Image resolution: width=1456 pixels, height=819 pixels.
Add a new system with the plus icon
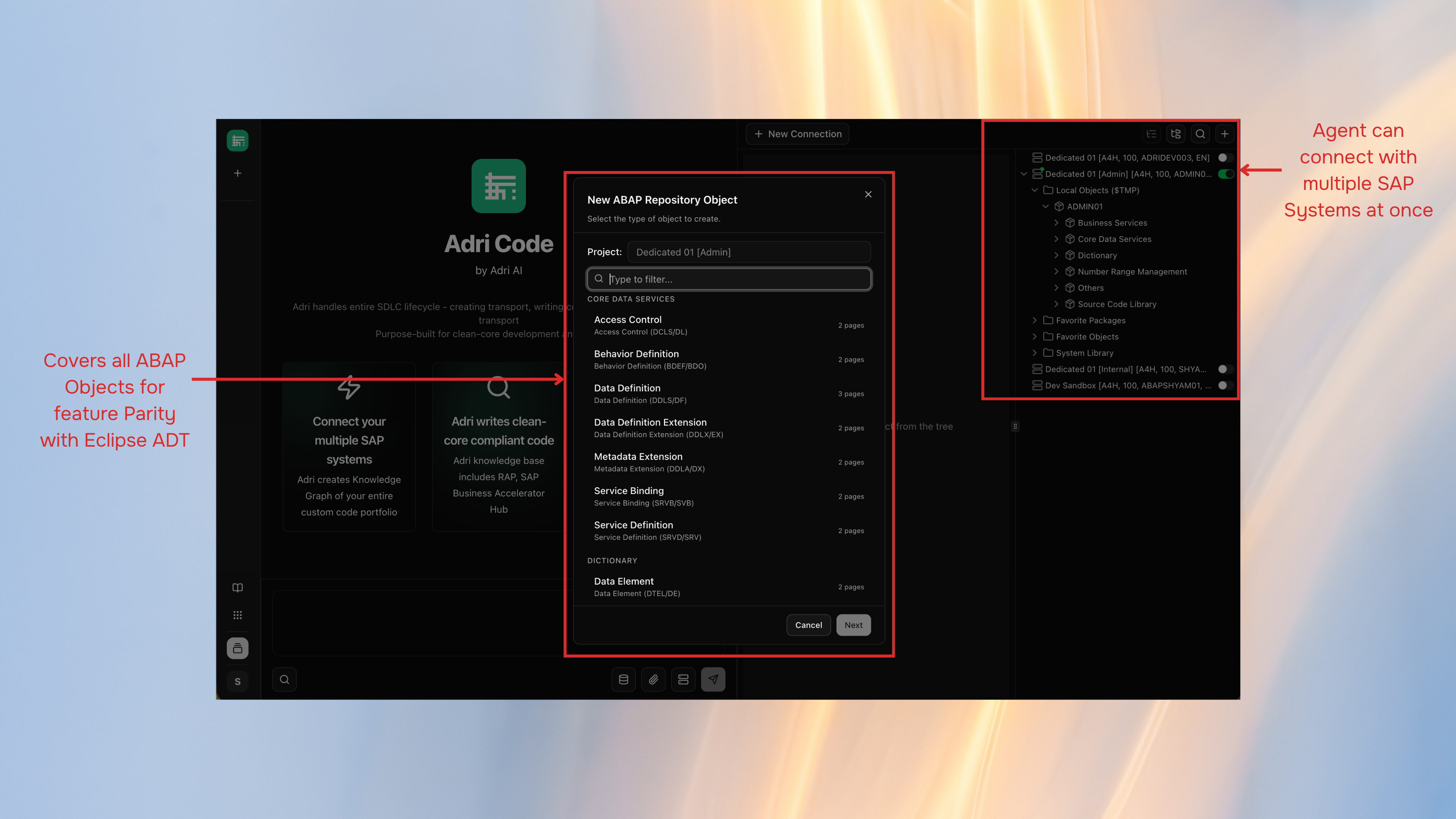[x=1225, y=134]
